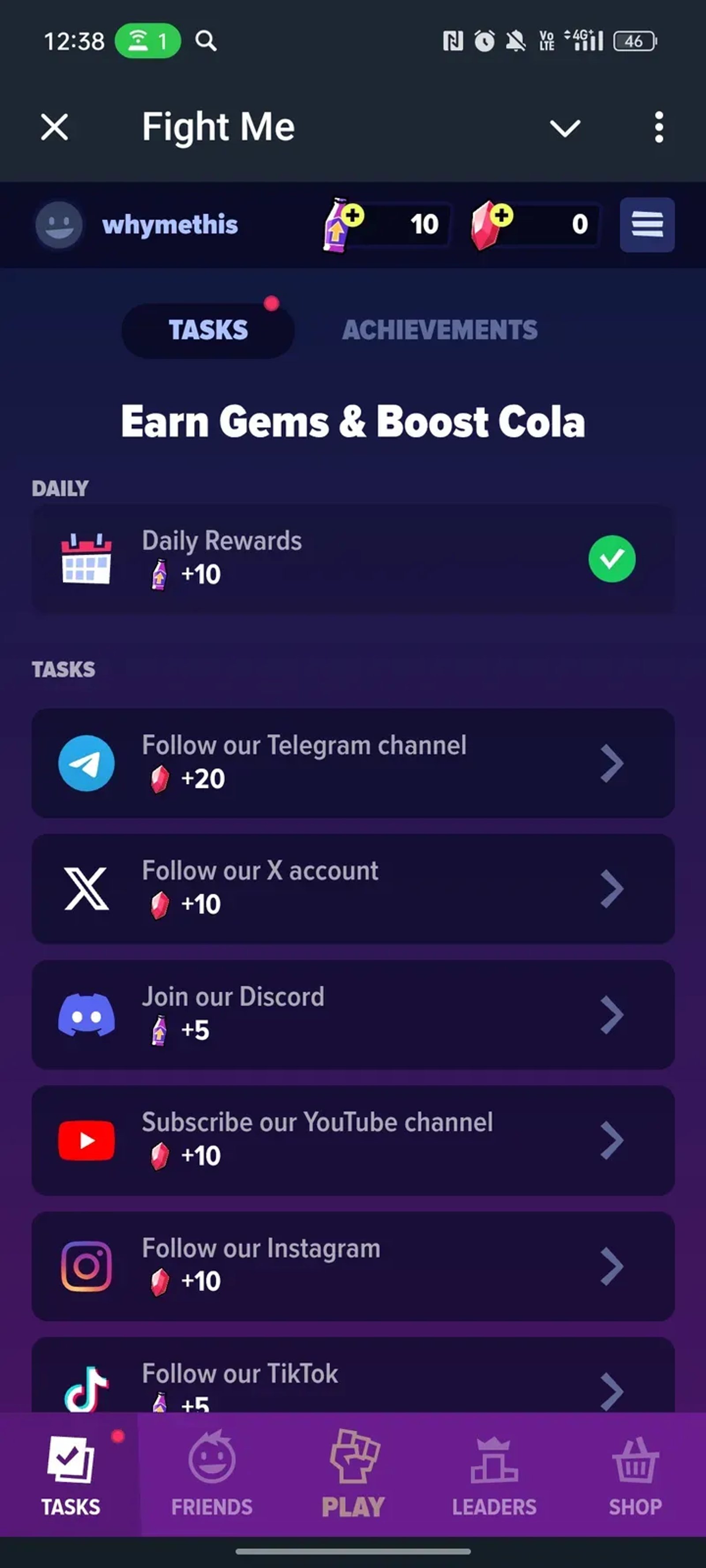
Task: Open the hamburger menu button
Action: (647, 224)
